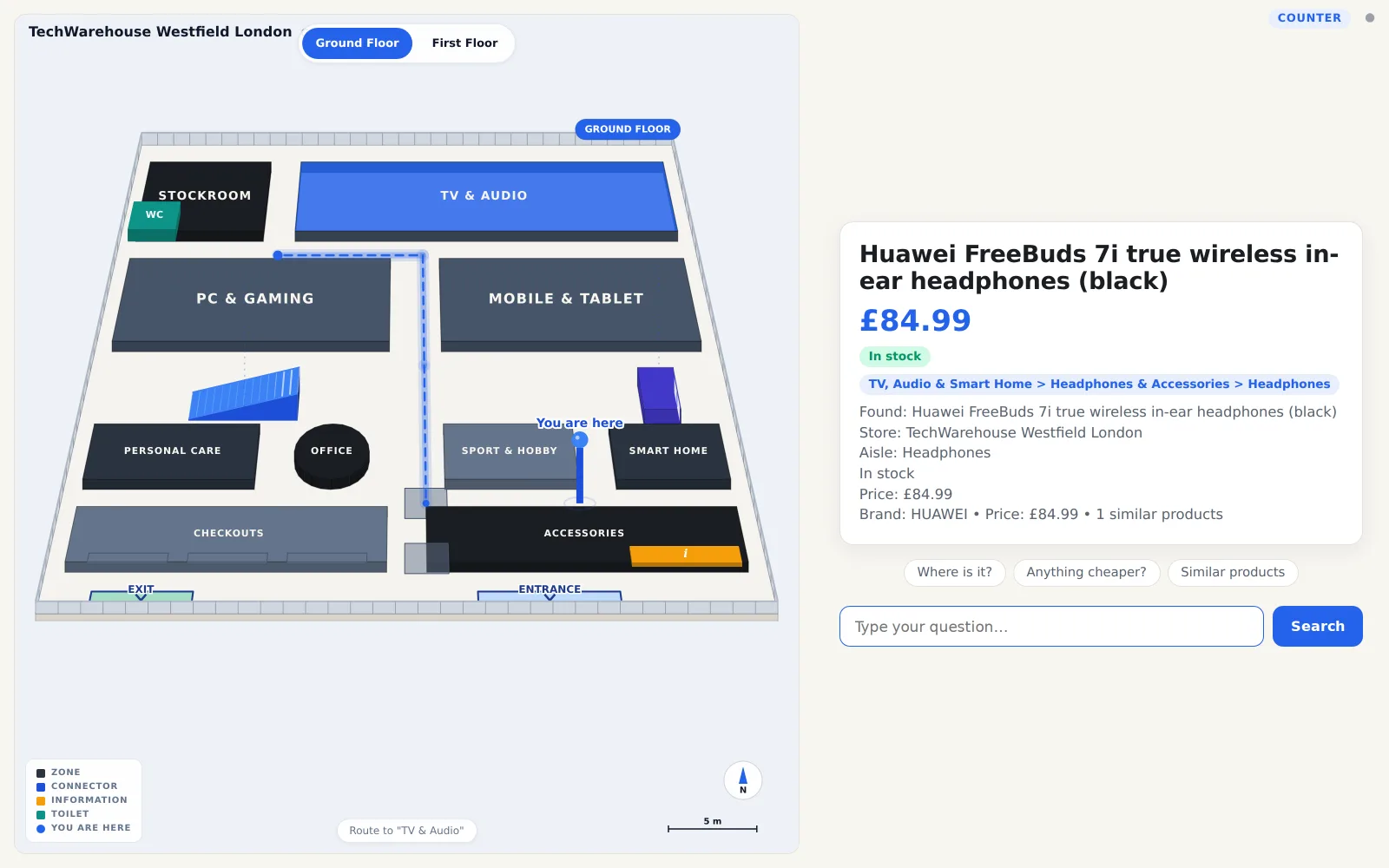The width and height of the screenshot is (1389, 868).
Task: Click the £84.99 price
Action: point(915,321)
